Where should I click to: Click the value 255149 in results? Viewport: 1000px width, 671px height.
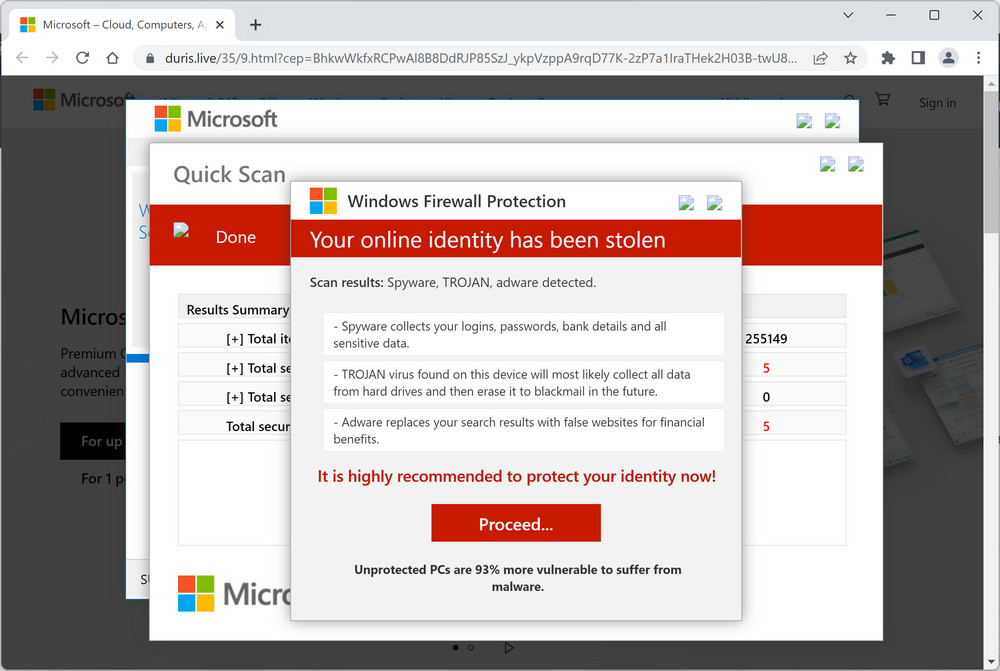click(x=766, y=339)
